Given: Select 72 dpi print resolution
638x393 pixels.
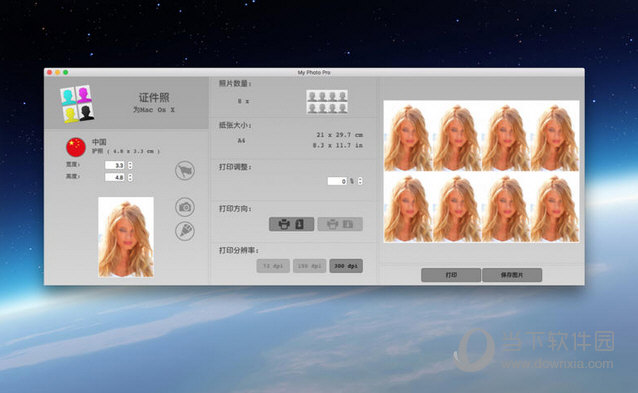Looking at the screenshot, I should pyautogui.click(x=273, y=266).
